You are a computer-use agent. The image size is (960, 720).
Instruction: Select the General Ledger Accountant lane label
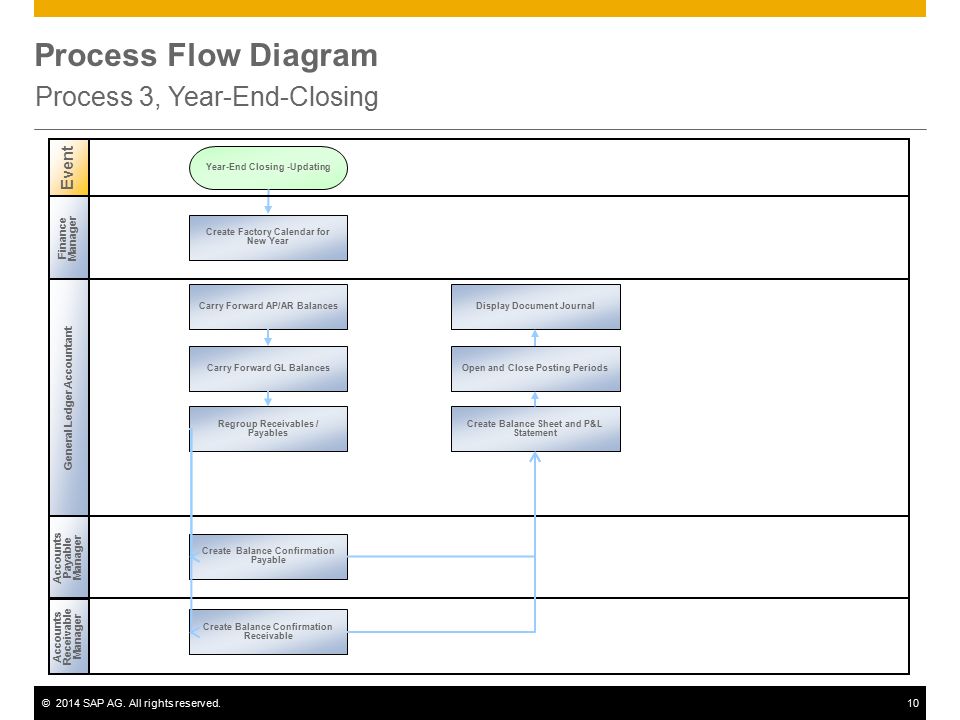[x=69, y=397]
